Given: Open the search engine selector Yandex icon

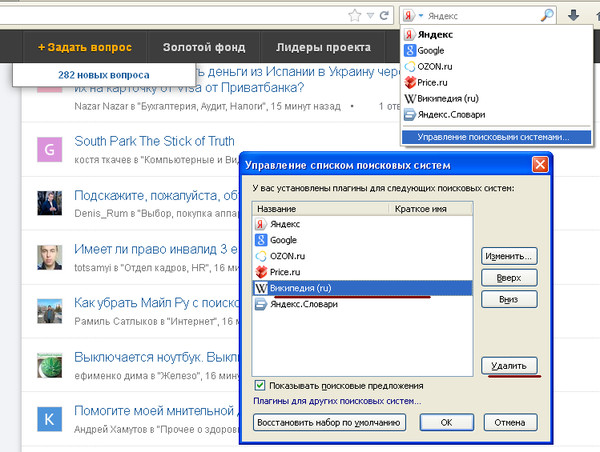Looking at the screenshot, I should tap(409, 16).
